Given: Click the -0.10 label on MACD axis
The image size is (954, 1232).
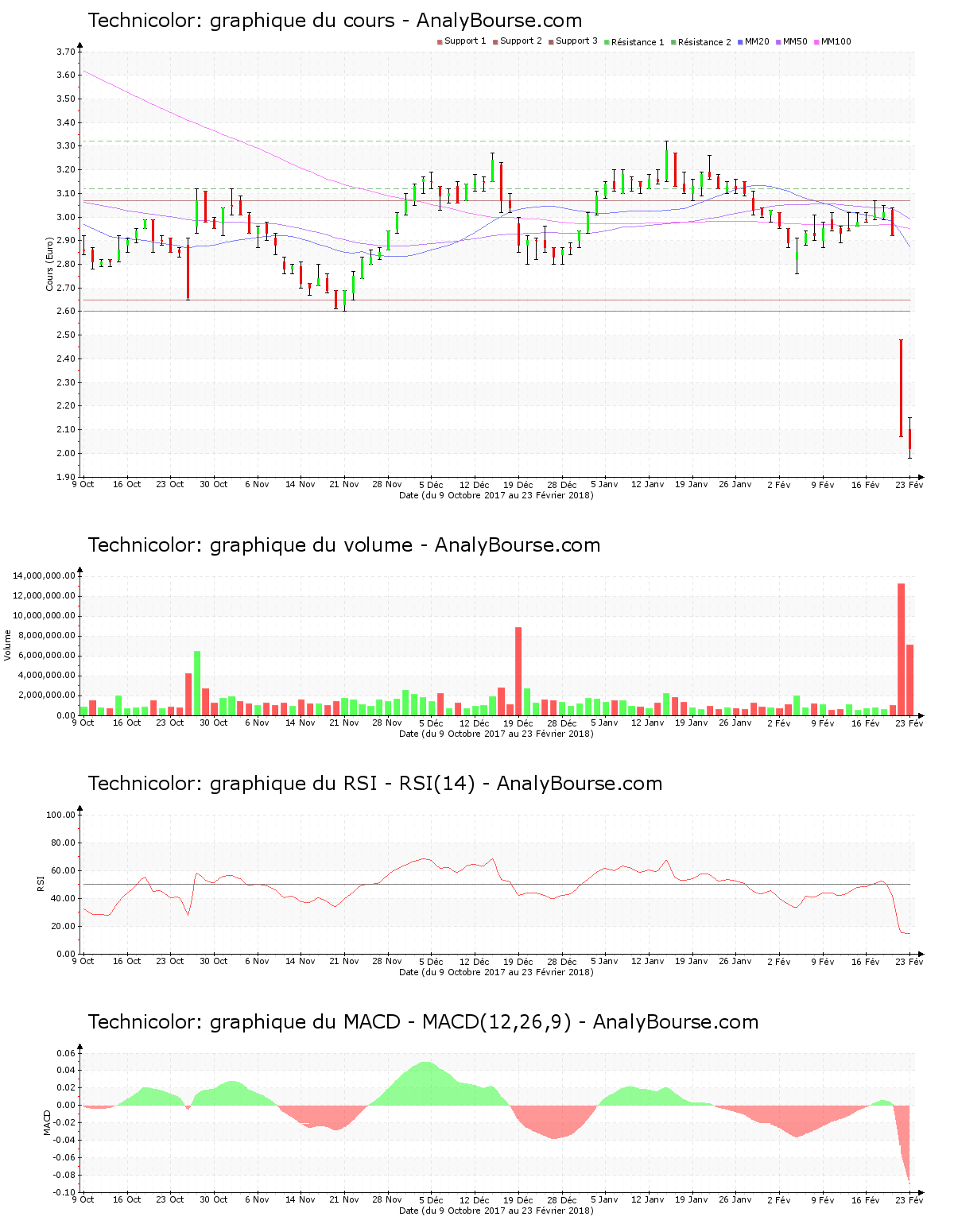Looking at the screenshot, I should coord(65,1192).
